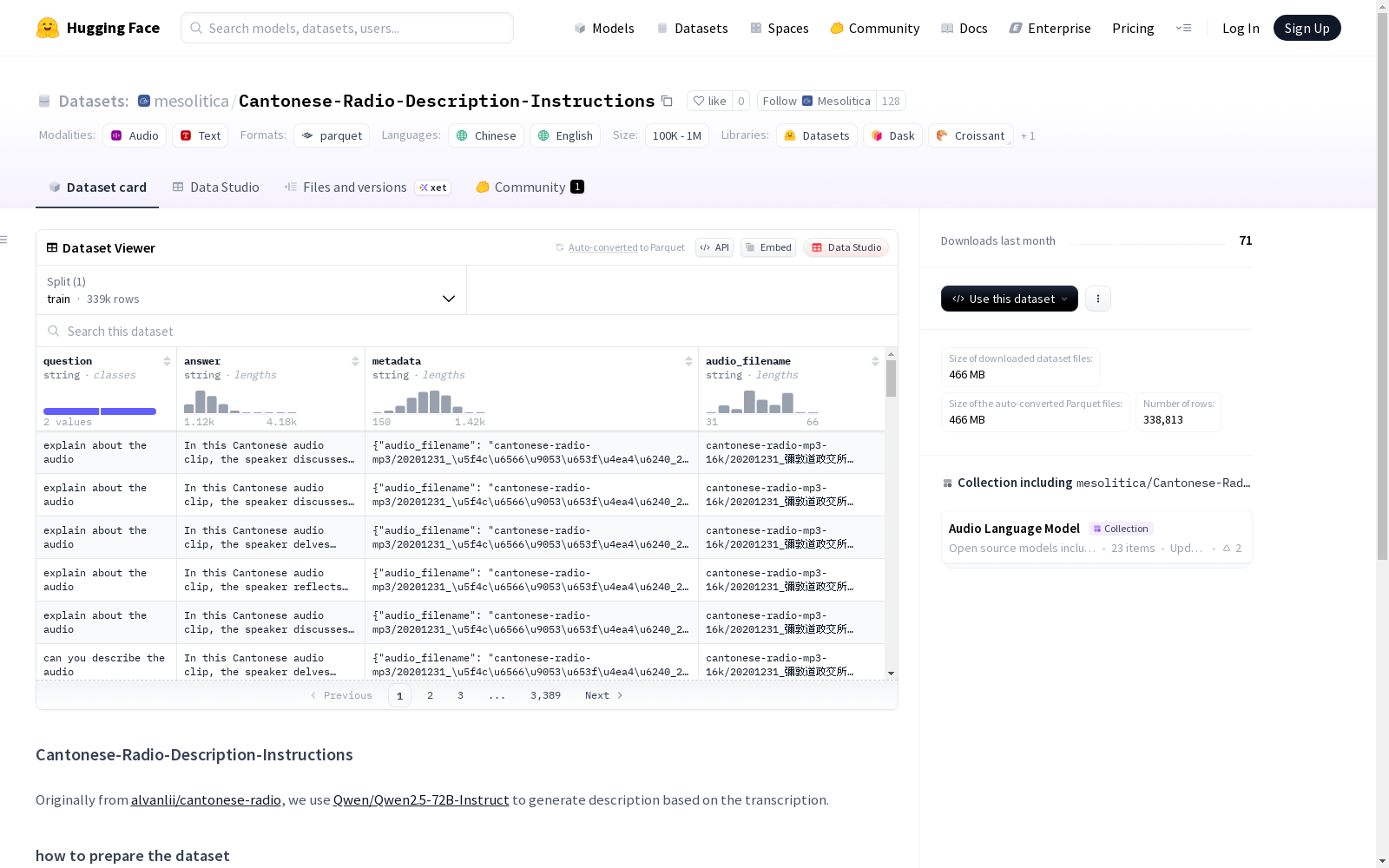Image resolution: width=1389 pixels, height=868 pixels.
Task: Click the Hugging Face logo icon
Action: click(48, 28)
